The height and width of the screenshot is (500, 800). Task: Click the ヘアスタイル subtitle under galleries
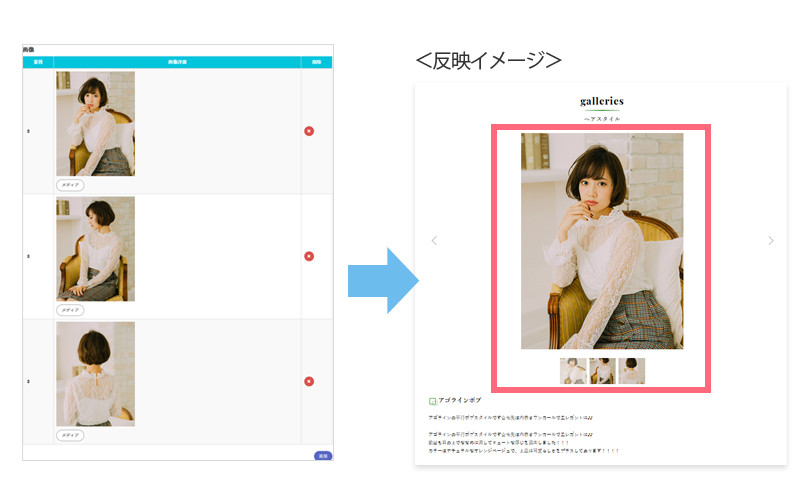point(602,119)
